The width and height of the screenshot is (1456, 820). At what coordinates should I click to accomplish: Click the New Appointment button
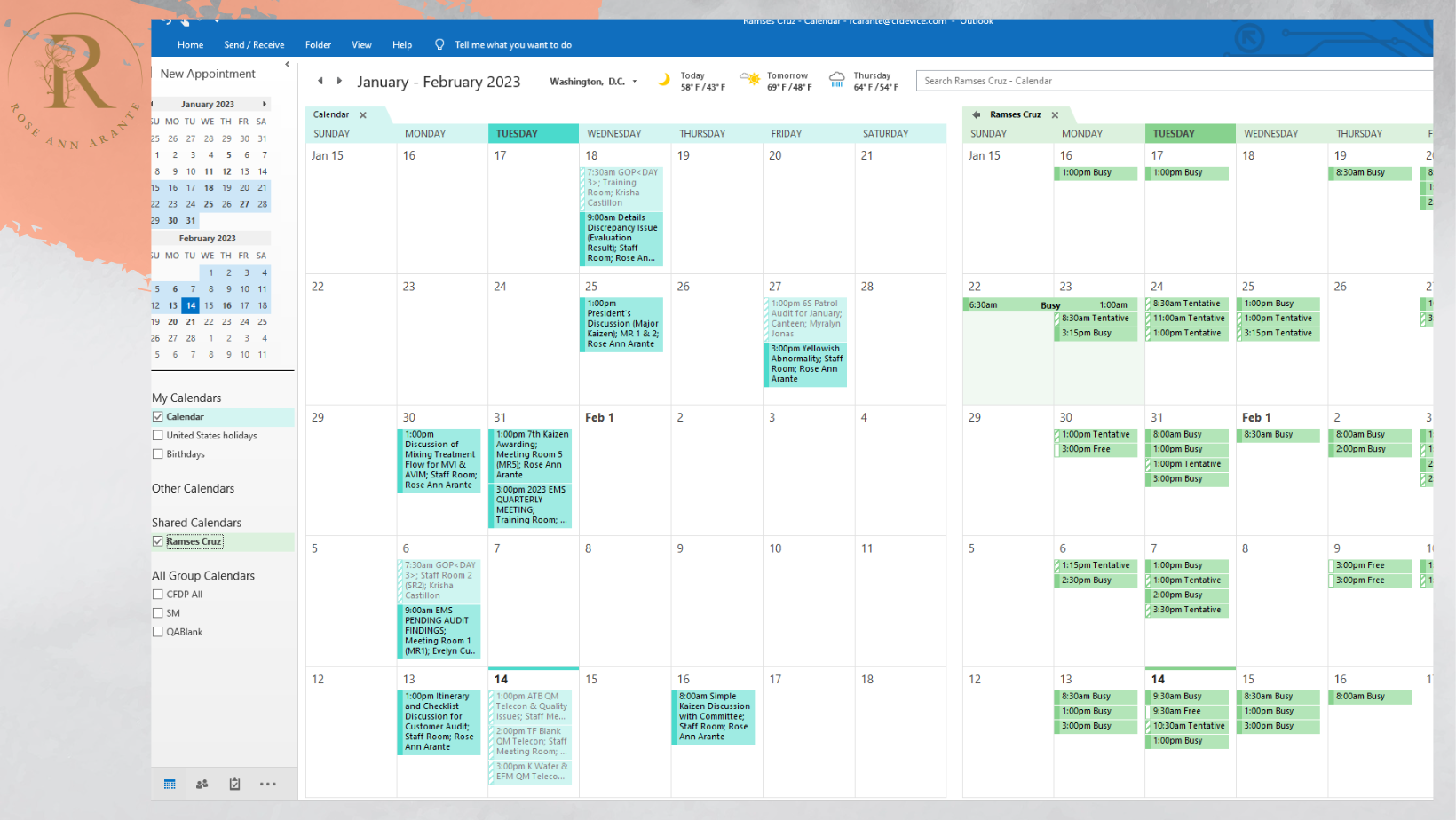click(x=208, y=74)
